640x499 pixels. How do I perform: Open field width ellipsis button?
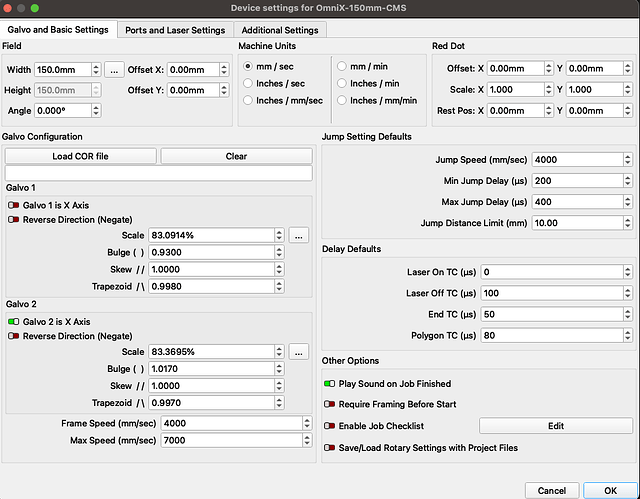coord(114,70)
